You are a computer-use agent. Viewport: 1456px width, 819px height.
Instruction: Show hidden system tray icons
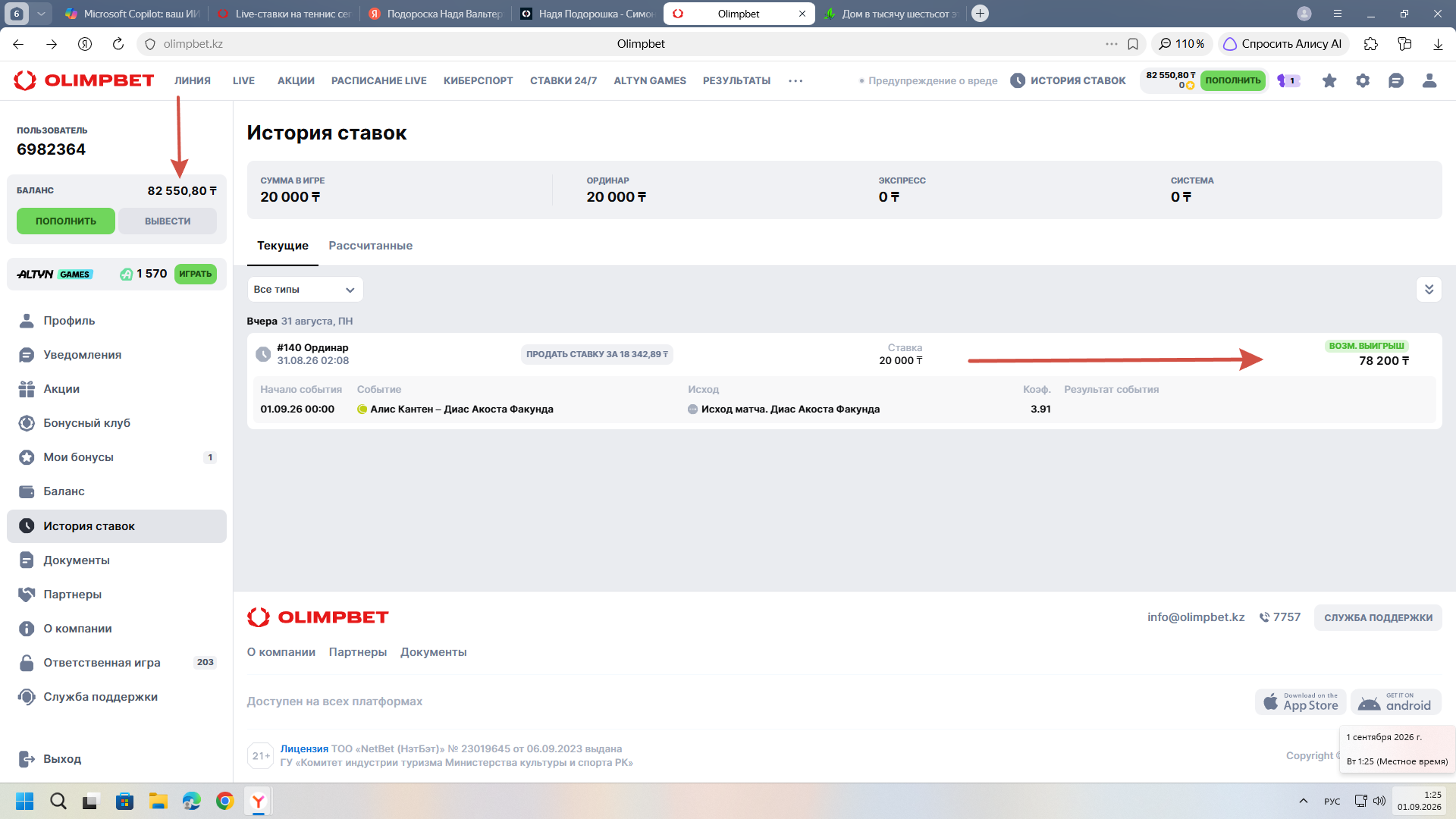(x=1303, y=801)
